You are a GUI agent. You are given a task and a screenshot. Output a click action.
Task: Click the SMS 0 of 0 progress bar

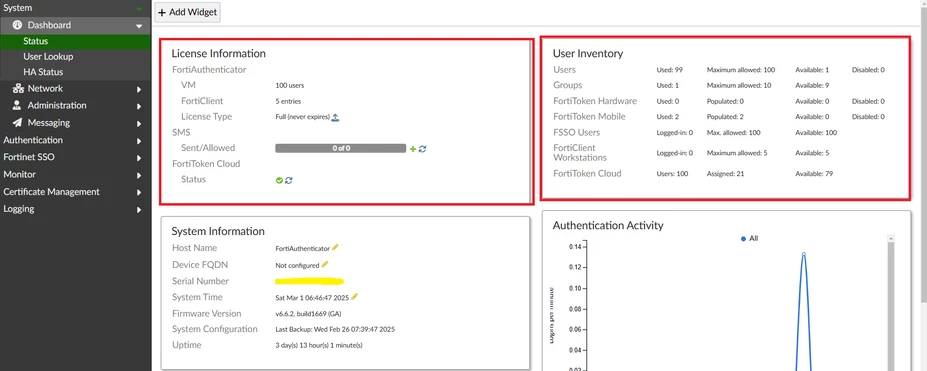341,148
